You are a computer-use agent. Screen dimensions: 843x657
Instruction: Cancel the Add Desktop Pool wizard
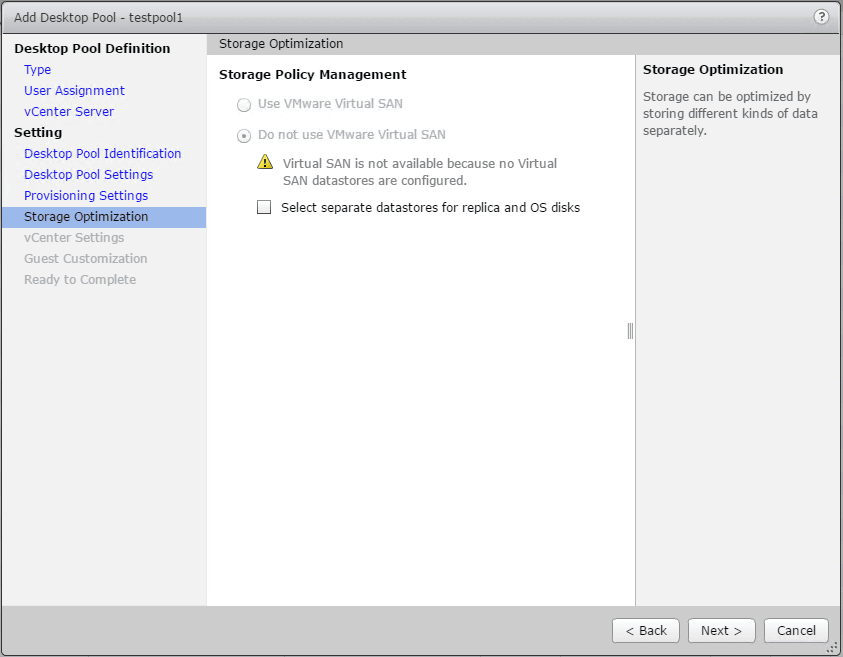tap(796, 631)
